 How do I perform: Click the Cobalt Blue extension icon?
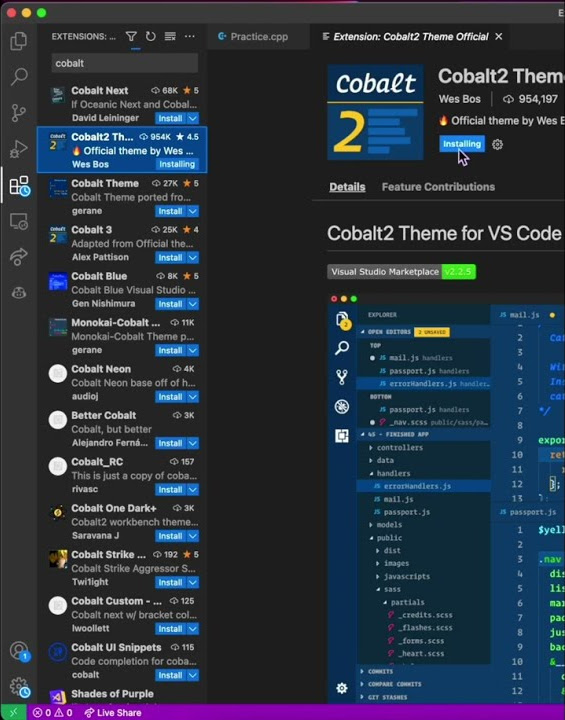tap(58, 281)
